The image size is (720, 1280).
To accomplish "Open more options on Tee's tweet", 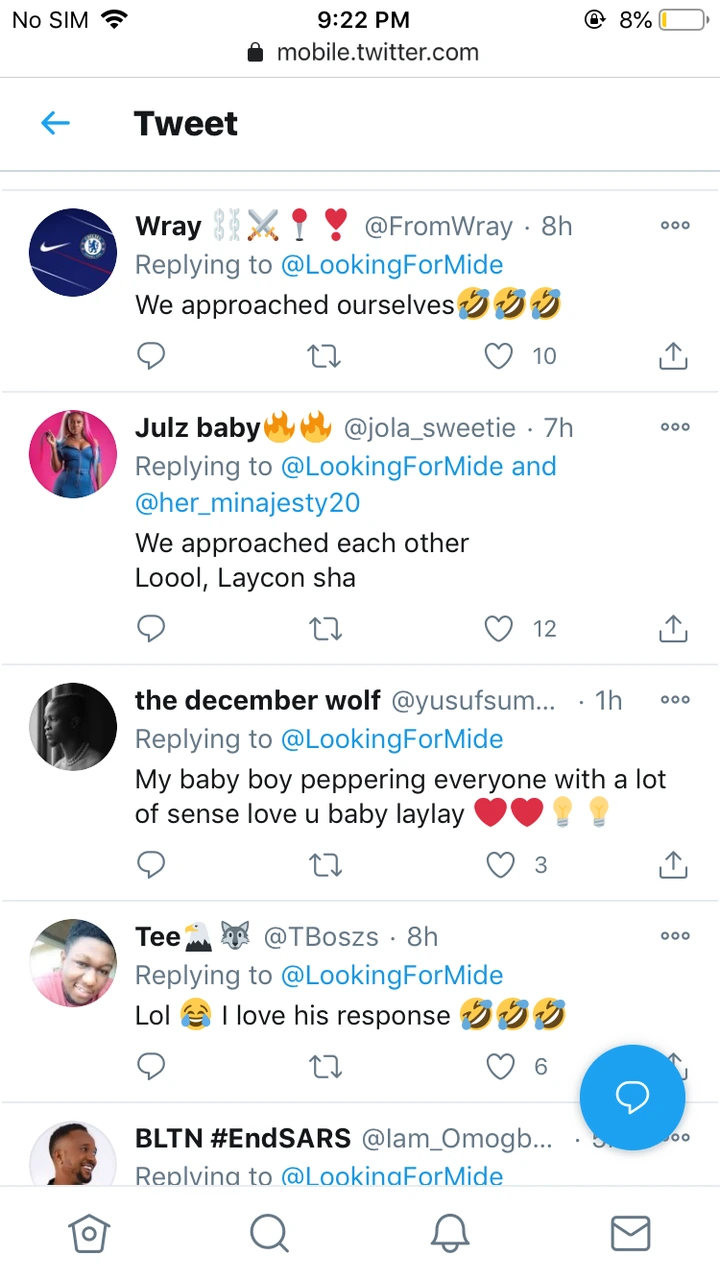I will pos(675,936).
